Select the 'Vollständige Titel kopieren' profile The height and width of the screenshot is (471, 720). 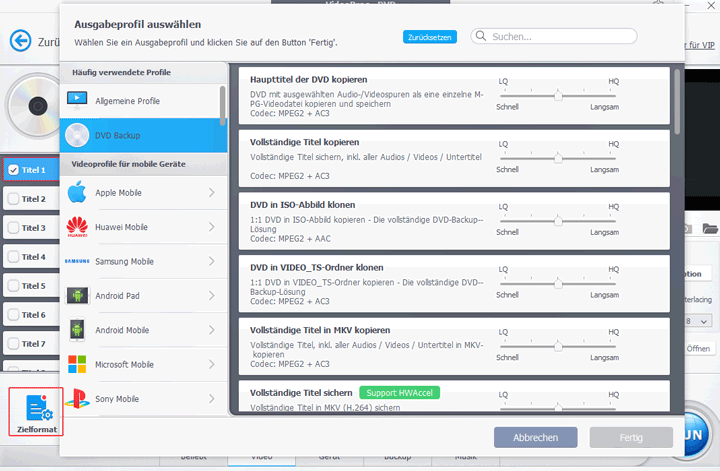click(x=454, y=158)
